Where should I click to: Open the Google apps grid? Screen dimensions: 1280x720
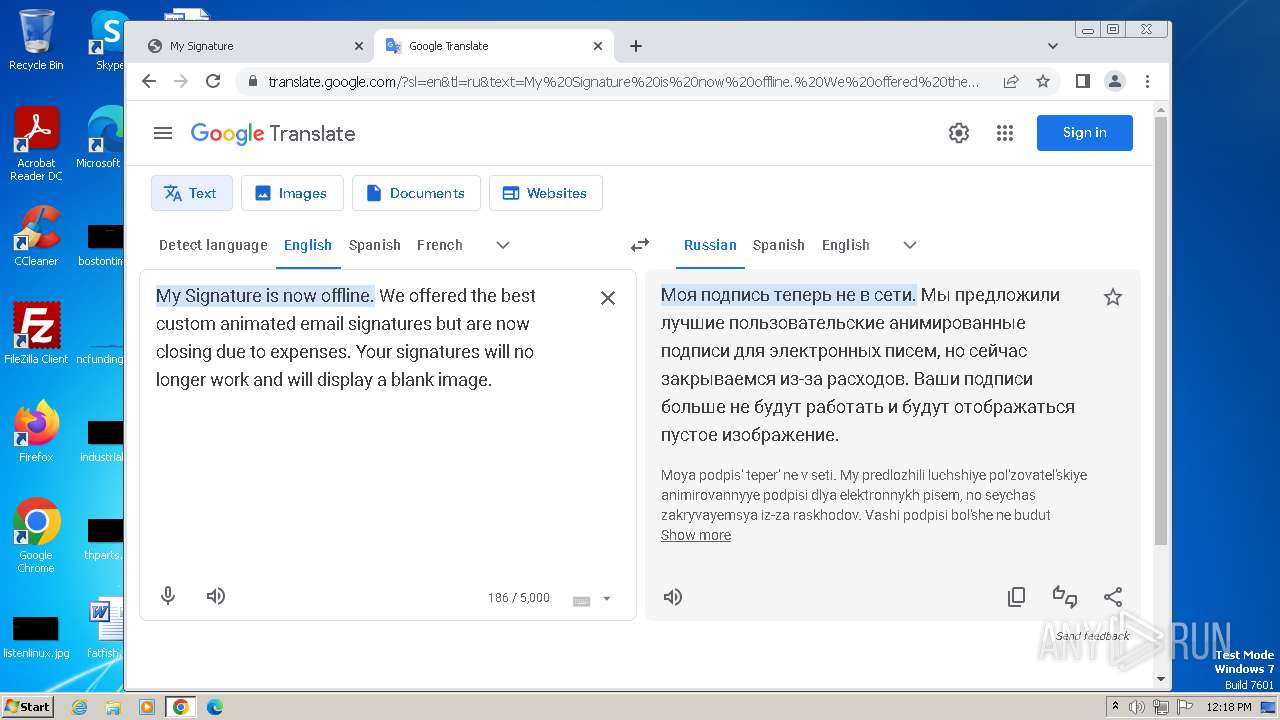pos(1005,133)
